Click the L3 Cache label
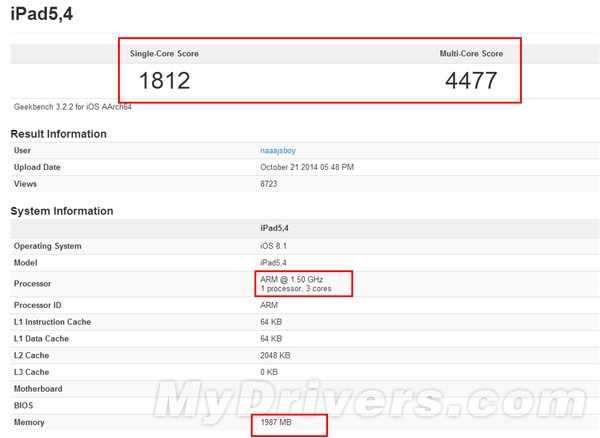Viewport: 600px width, 438px height. tap(31, 372)
